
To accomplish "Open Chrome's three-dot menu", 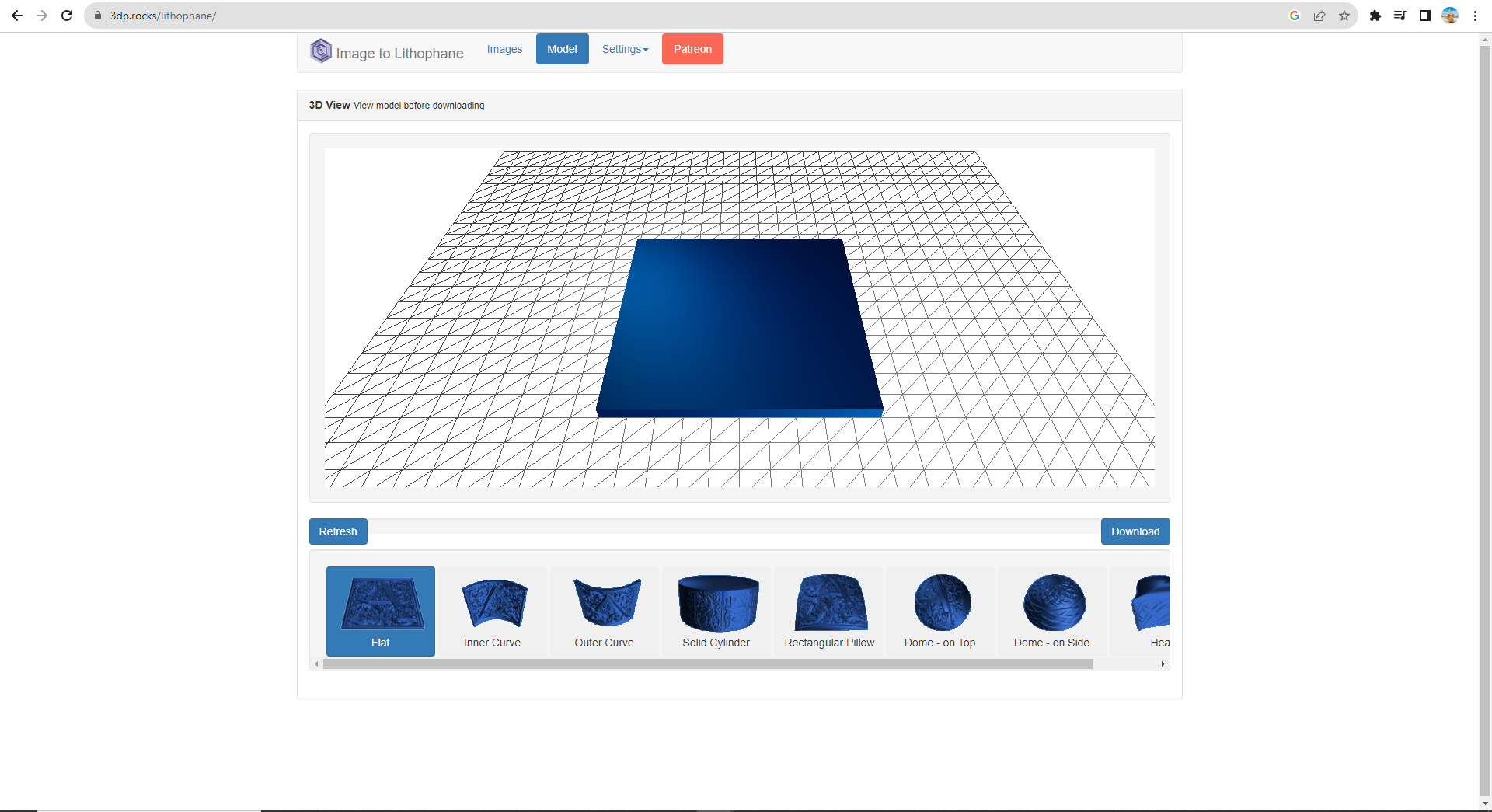I will pyautogui.click(x=1475, y=16).
